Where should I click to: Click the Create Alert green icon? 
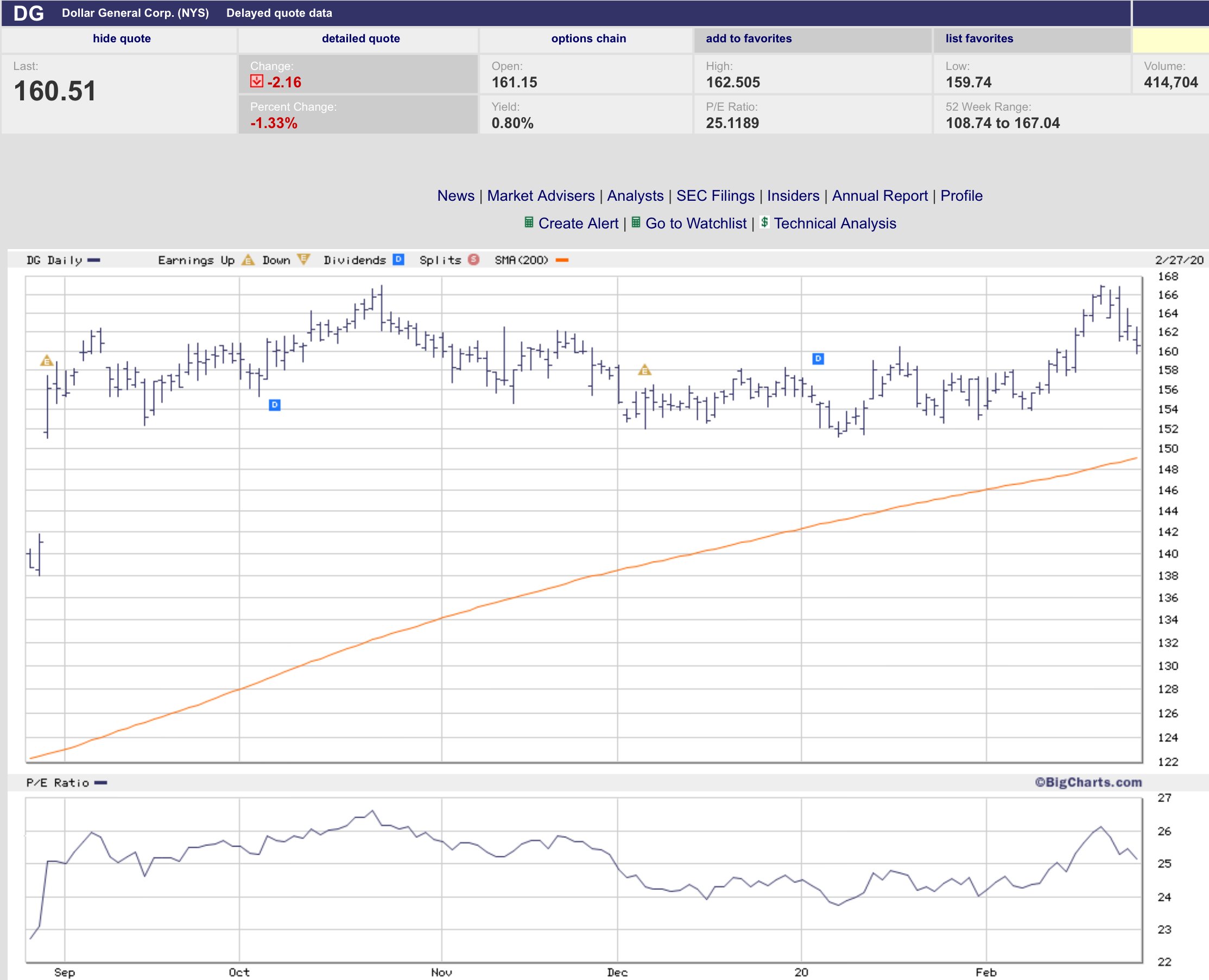pyautogui.click(x=529, y=222)
